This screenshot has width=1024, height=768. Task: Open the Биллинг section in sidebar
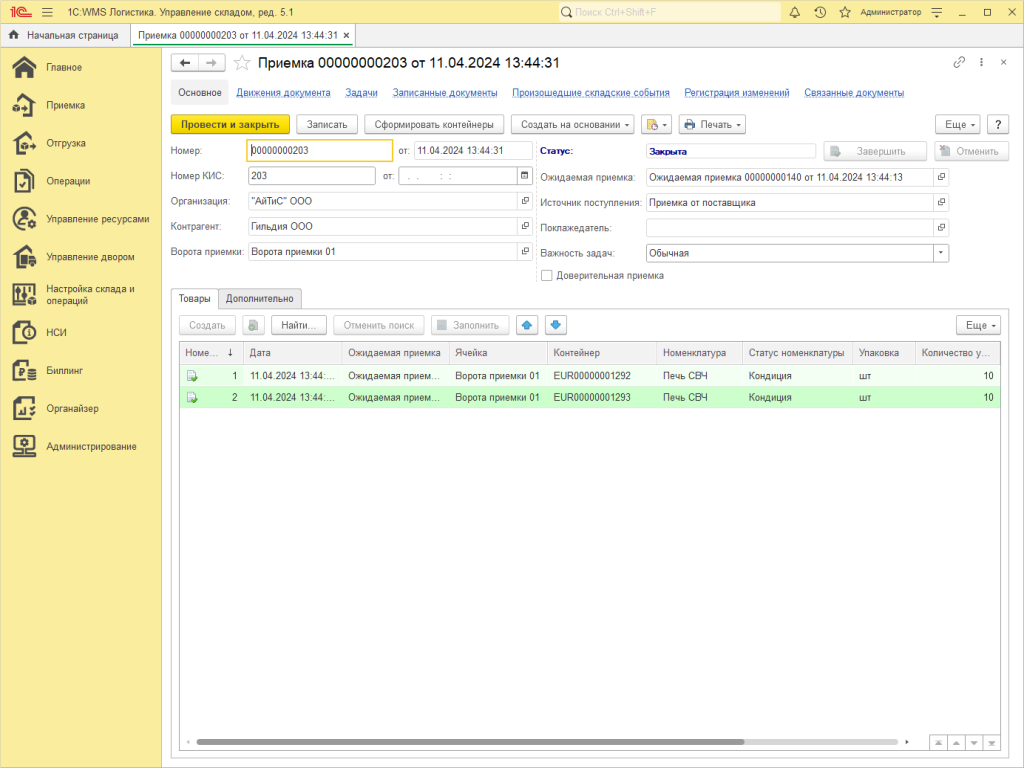[x=64, y=370]
